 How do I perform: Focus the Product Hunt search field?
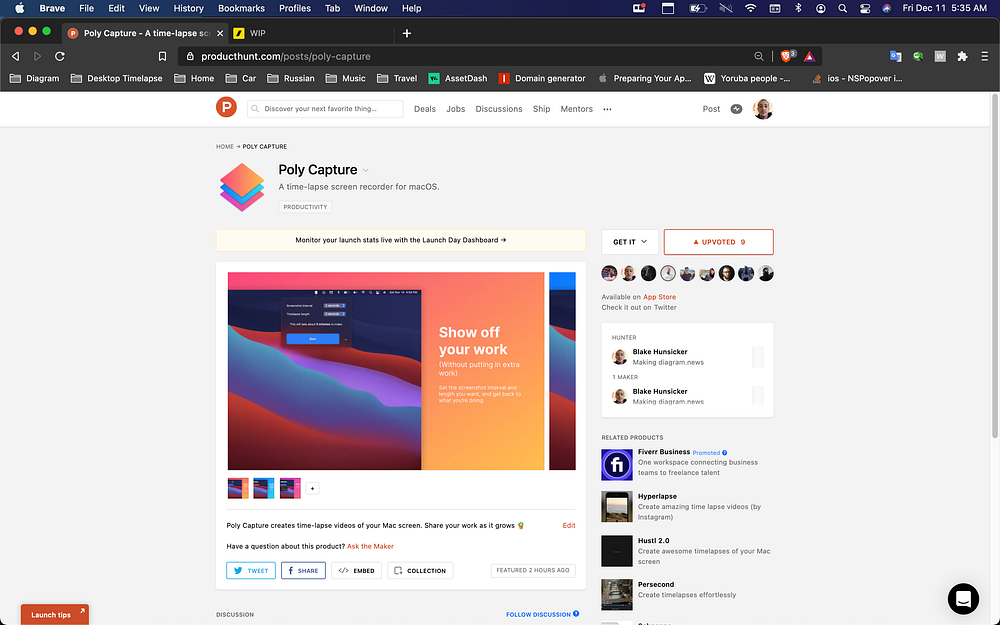click(325, 109)
